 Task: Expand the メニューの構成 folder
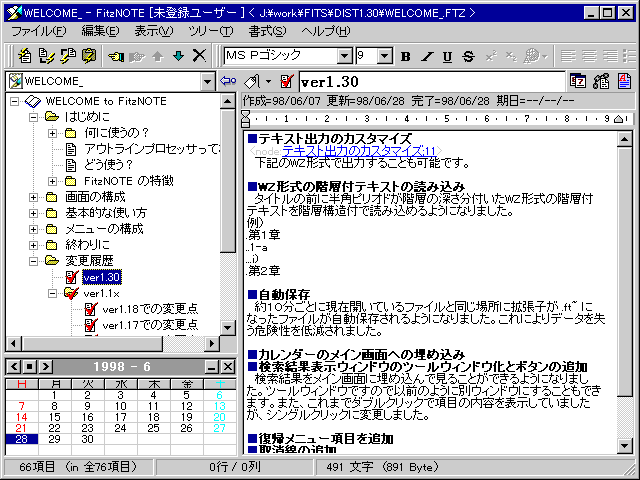point(33,229)
